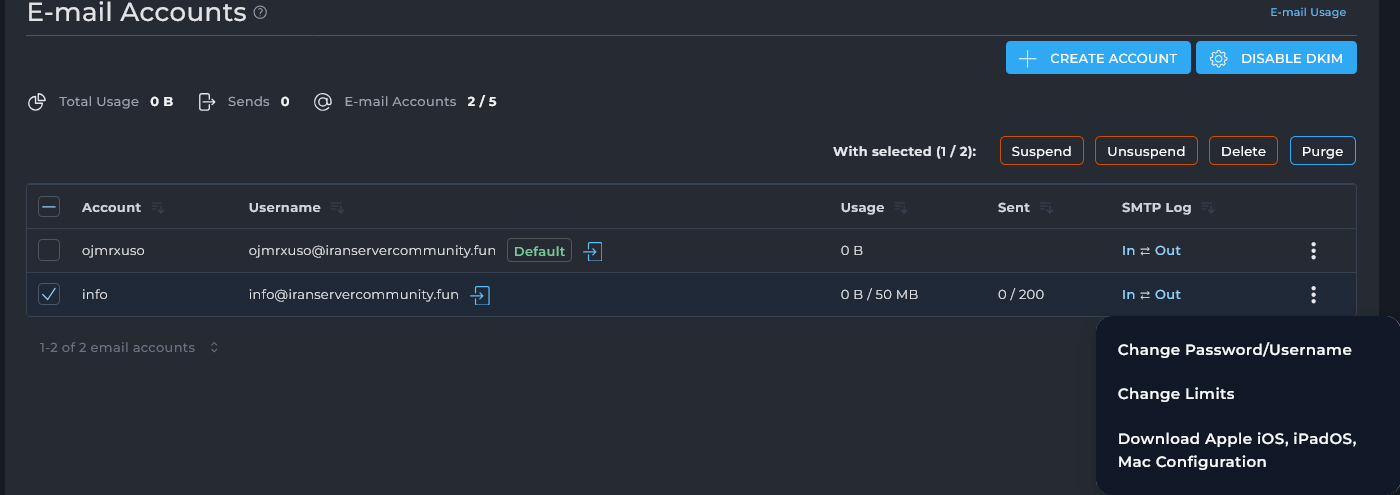This screenshot has width=1400, height=495.
Task: Click login icon next to info@iranservercommunity.fun
Action: pos(481,295)
